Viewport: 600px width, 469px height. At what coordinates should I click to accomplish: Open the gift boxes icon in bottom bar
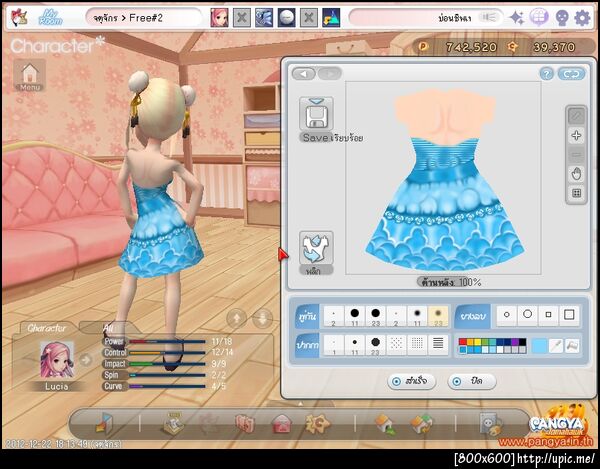click(x=245, y=424)
